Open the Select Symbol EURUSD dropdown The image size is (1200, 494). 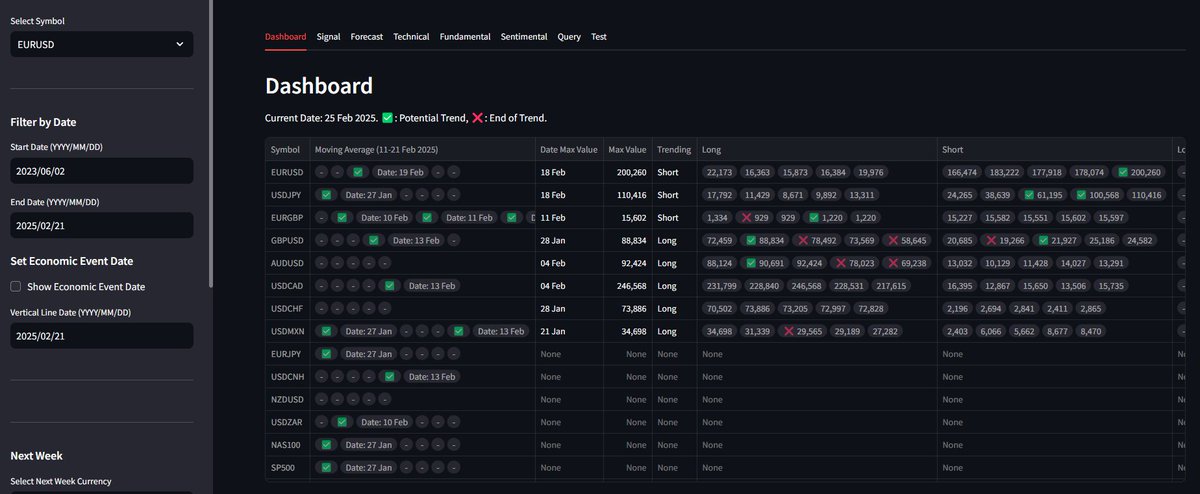[101, 44]
